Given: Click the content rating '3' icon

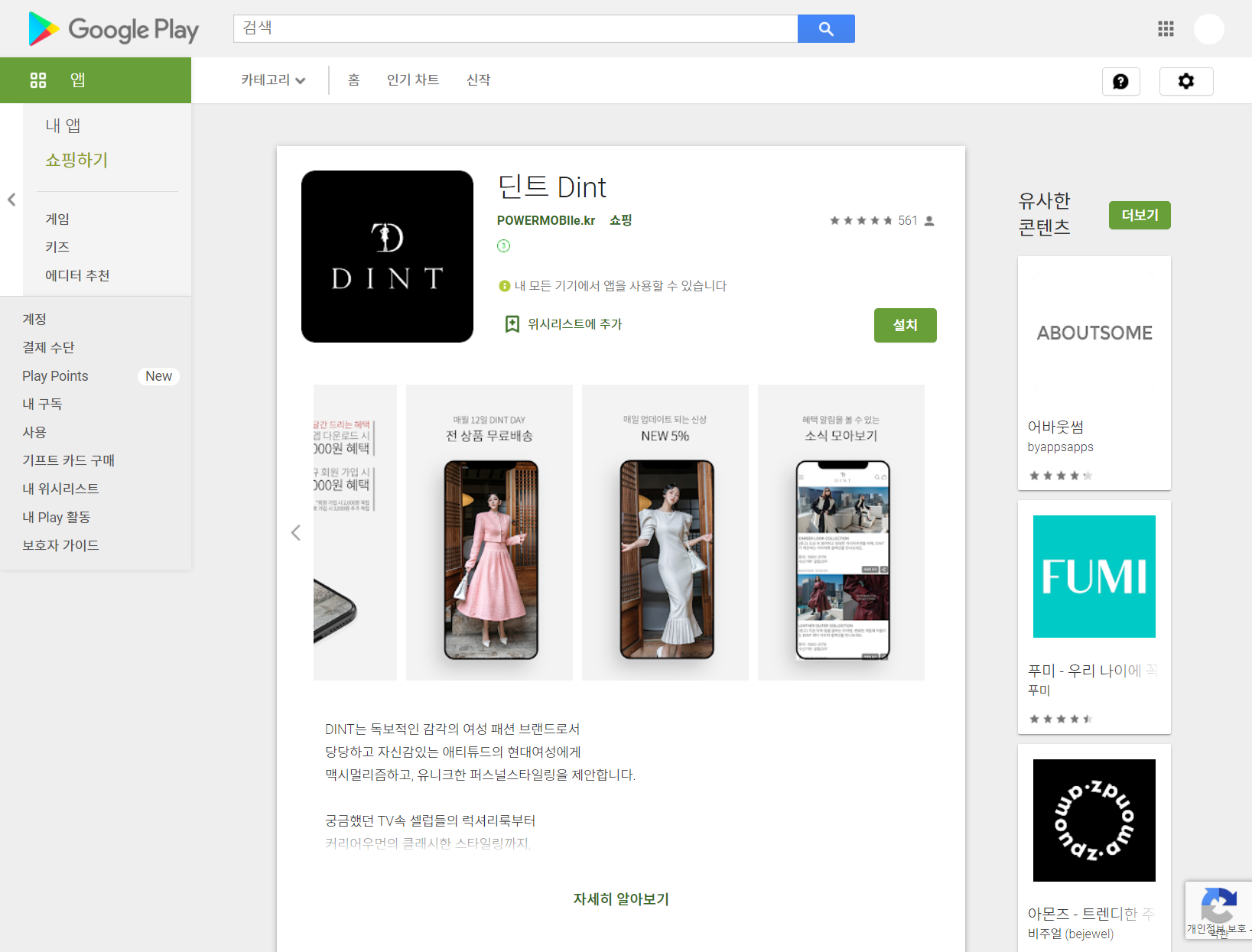Looking at the screenshot, I should click(x=503, y=246).
